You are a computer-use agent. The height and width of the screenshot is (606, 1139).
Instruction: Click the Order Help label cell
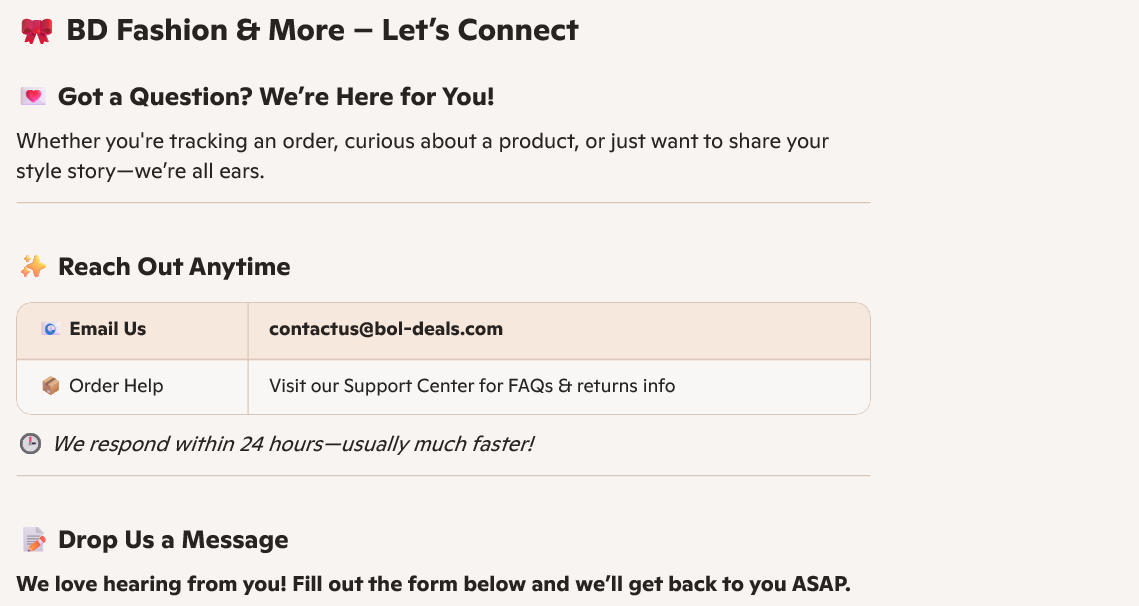tap(116, 386)
